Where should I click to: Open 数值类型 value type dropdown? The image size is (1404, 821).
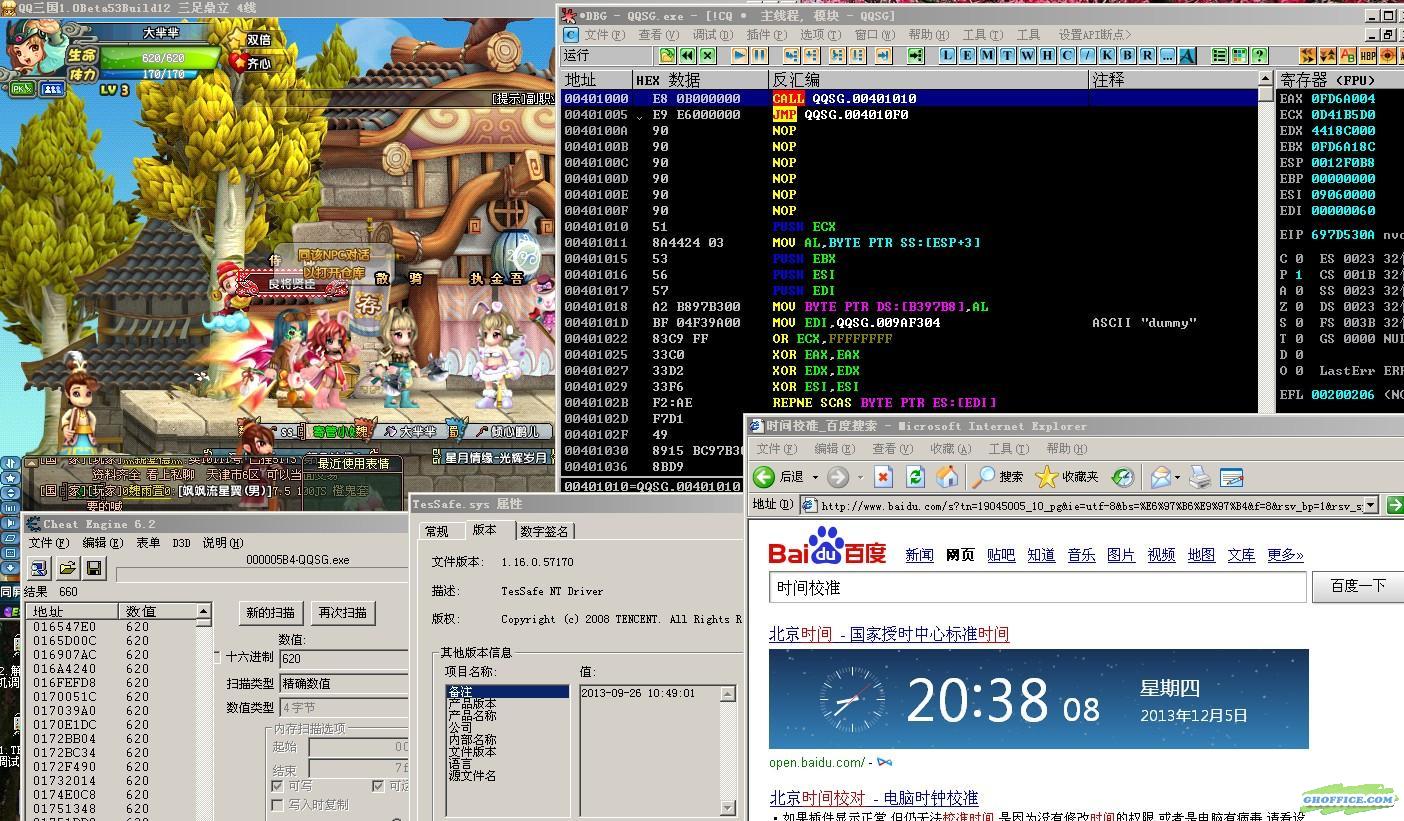coord(343,707)
